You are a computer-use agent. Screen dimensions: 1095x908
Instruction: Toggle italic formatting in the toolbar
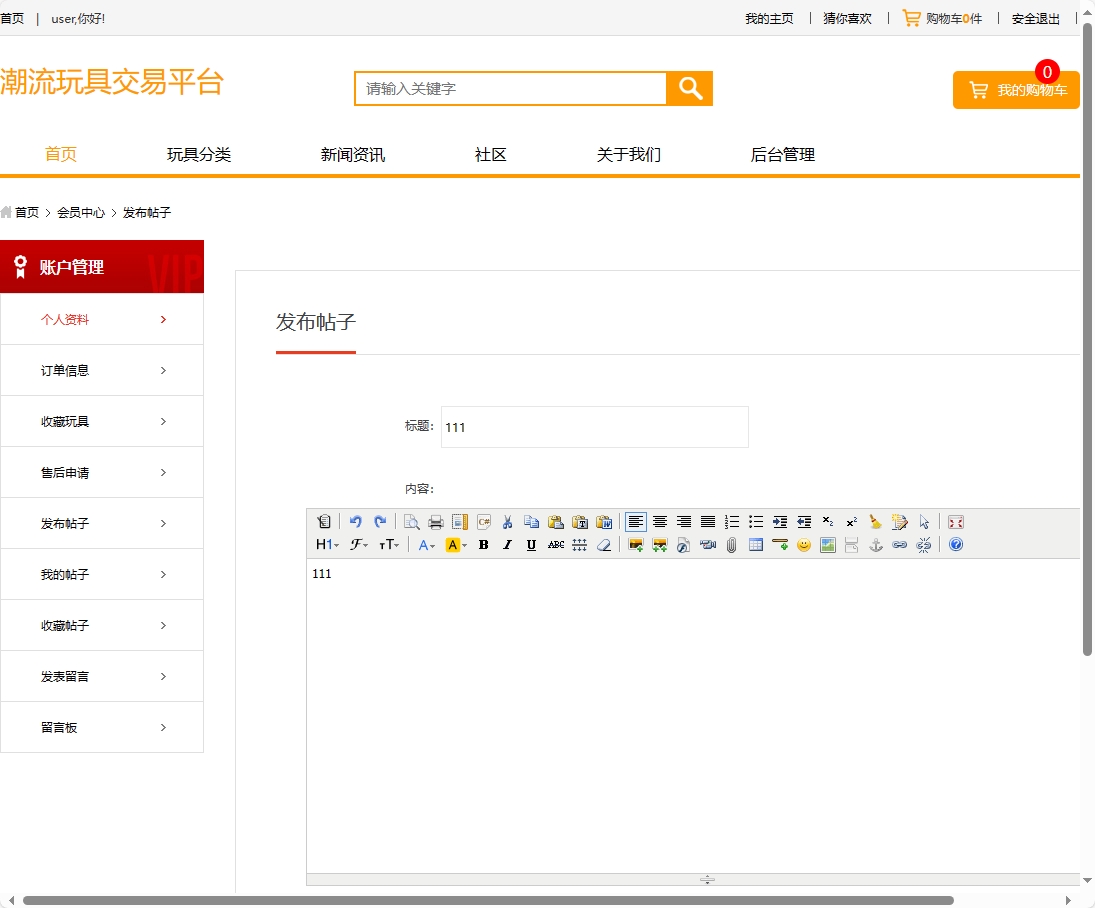pyautogui.click(x=507, y=545)
